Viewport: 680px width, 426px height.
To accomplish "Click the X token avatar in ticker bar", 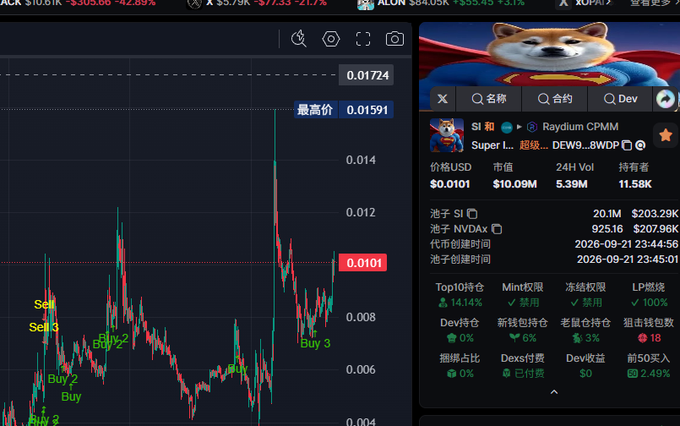I will click(x=194, y=3).
